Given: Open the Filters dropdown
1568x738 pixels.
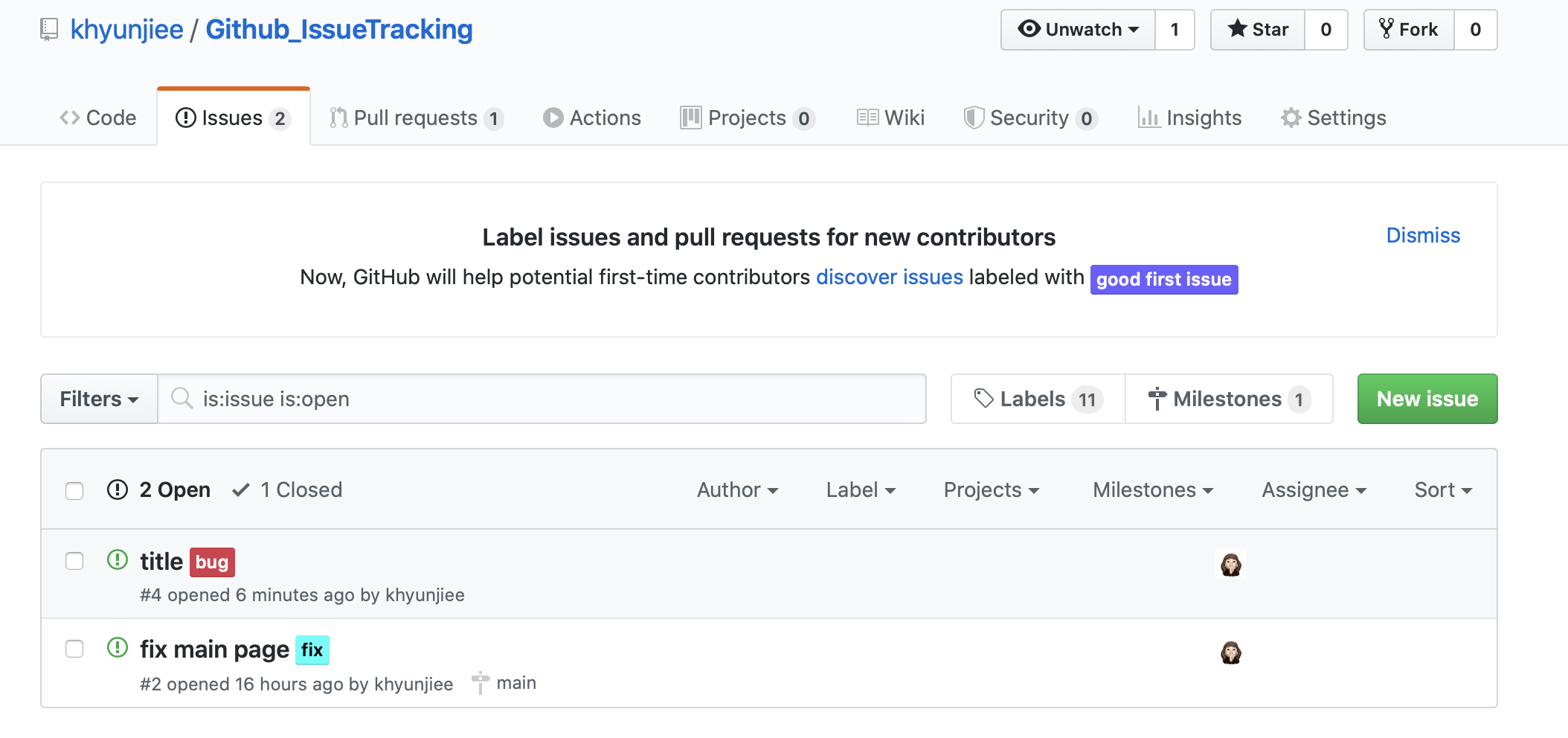Looking at the screenshot, I should coord(99,399).
